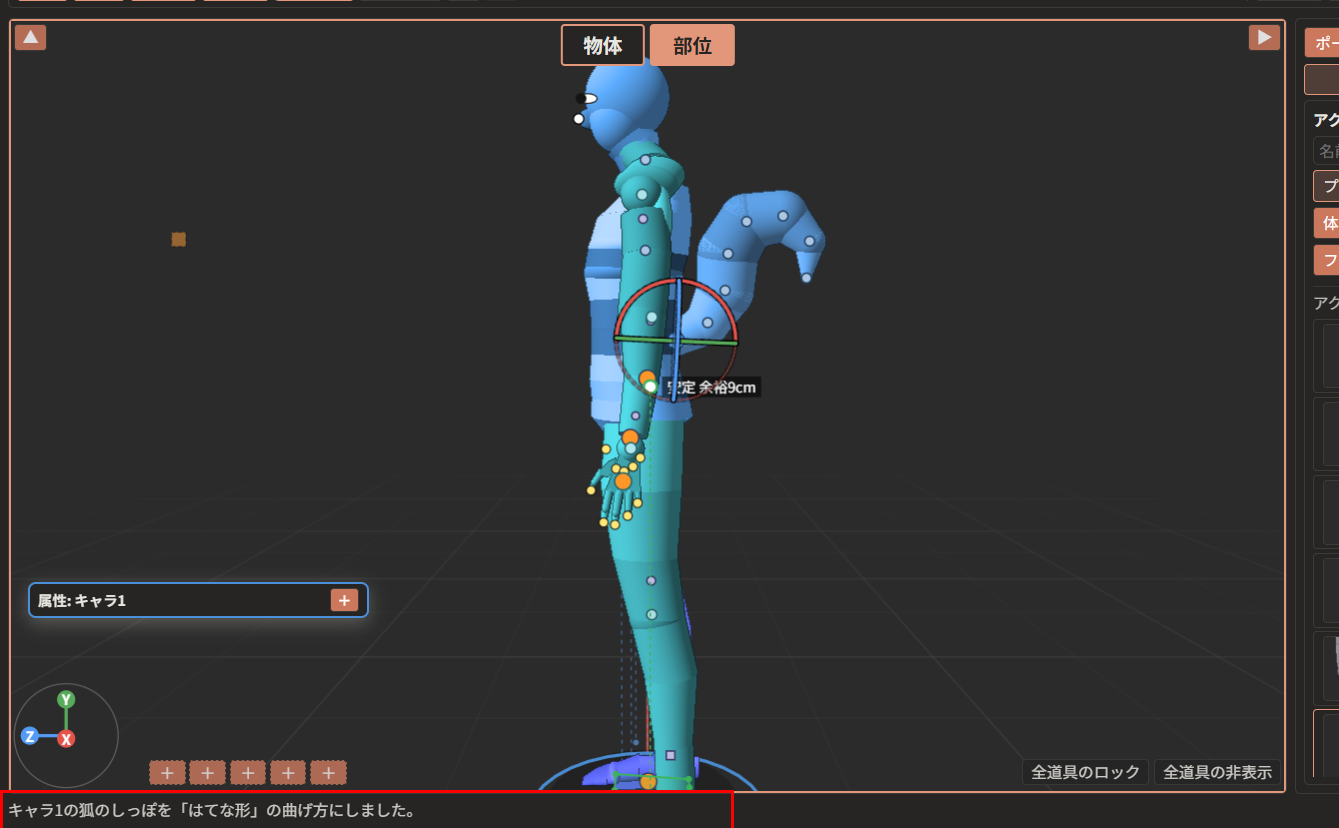Click the green Y axis on the view gizmo
Screen dimensions: 1339x828
(x=66, y=699)
